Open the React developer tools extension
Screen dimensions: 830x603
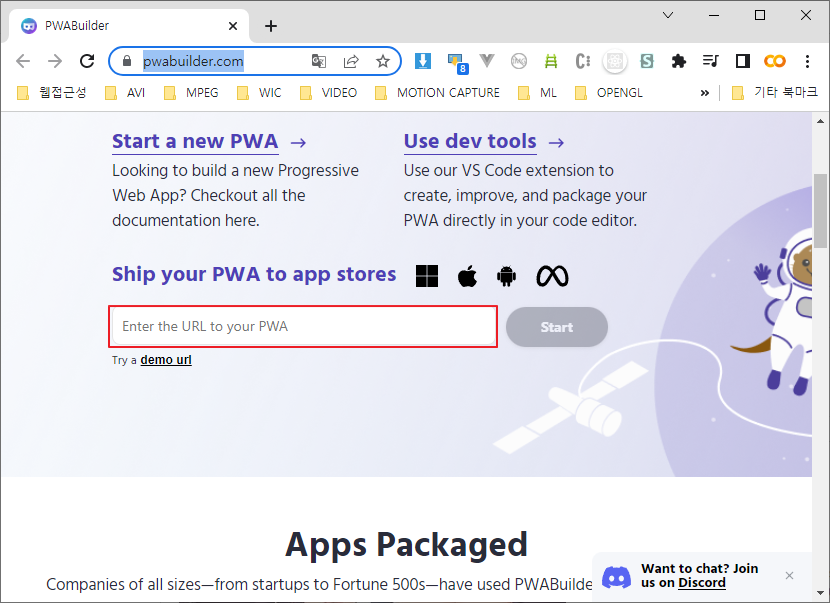click(615, 61)
